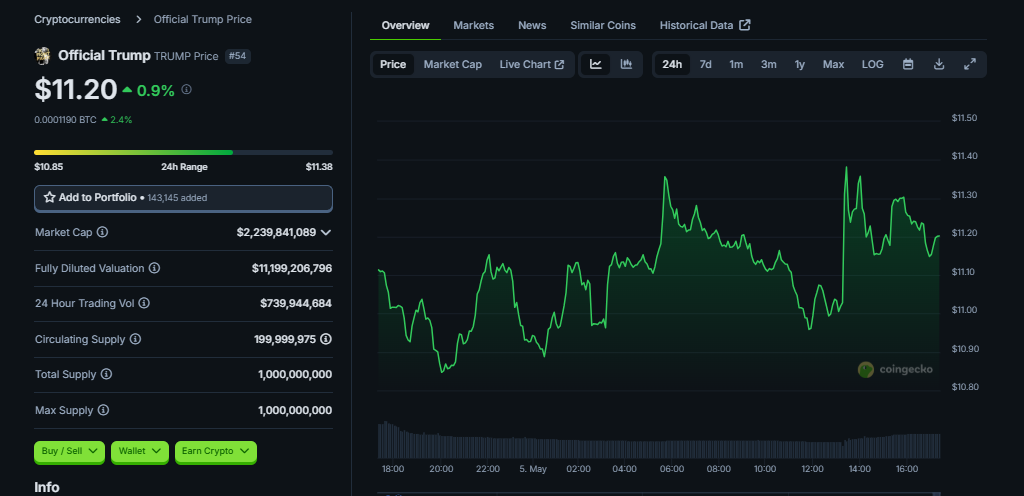Click the 5. May date axis label

click(533, 469)
